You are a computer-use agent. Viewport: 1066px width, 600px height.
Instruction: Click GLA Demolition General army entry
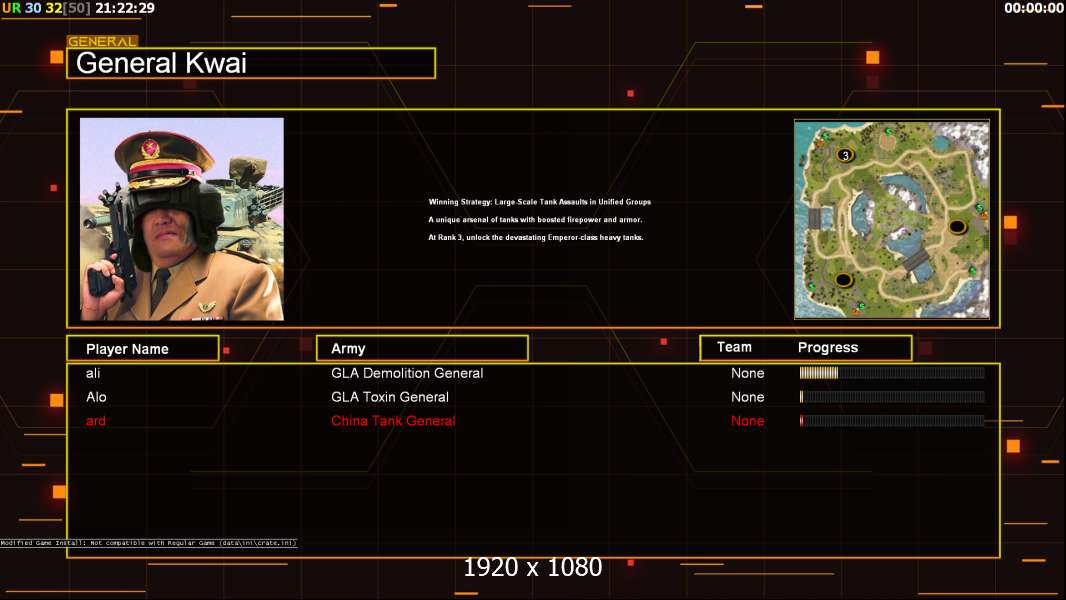pyautogui.click(x=407, y=373)
